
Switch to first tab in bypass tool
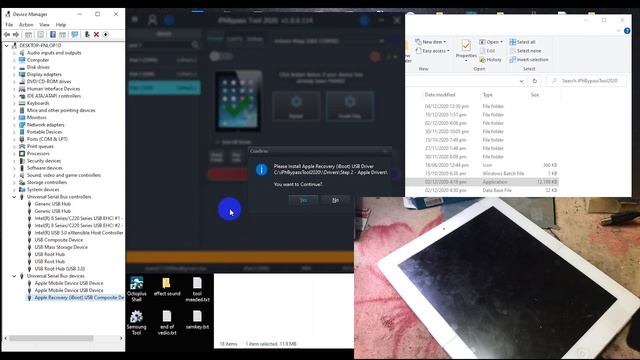(215, 39)
